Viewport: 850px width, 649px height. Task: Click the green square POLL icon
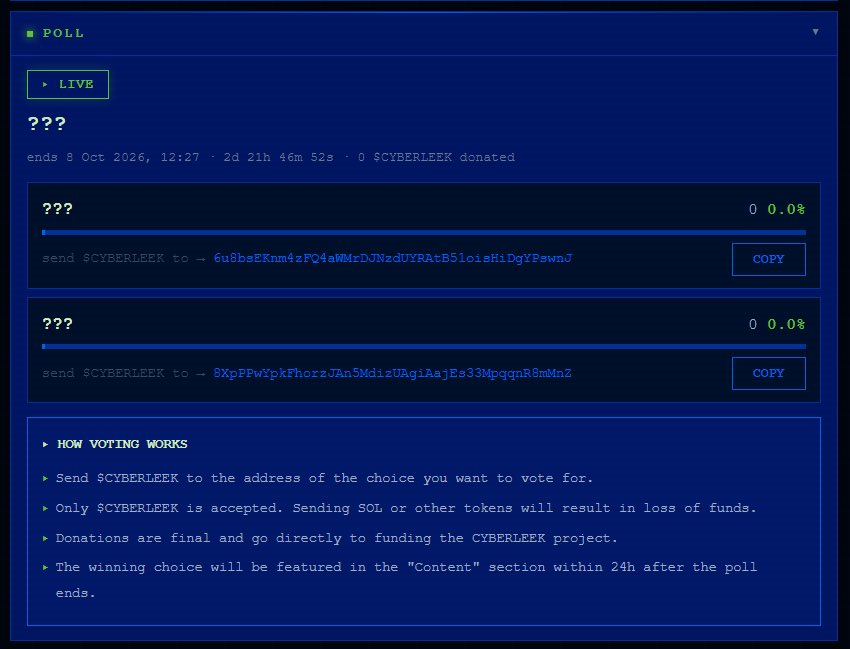point(30,34)
